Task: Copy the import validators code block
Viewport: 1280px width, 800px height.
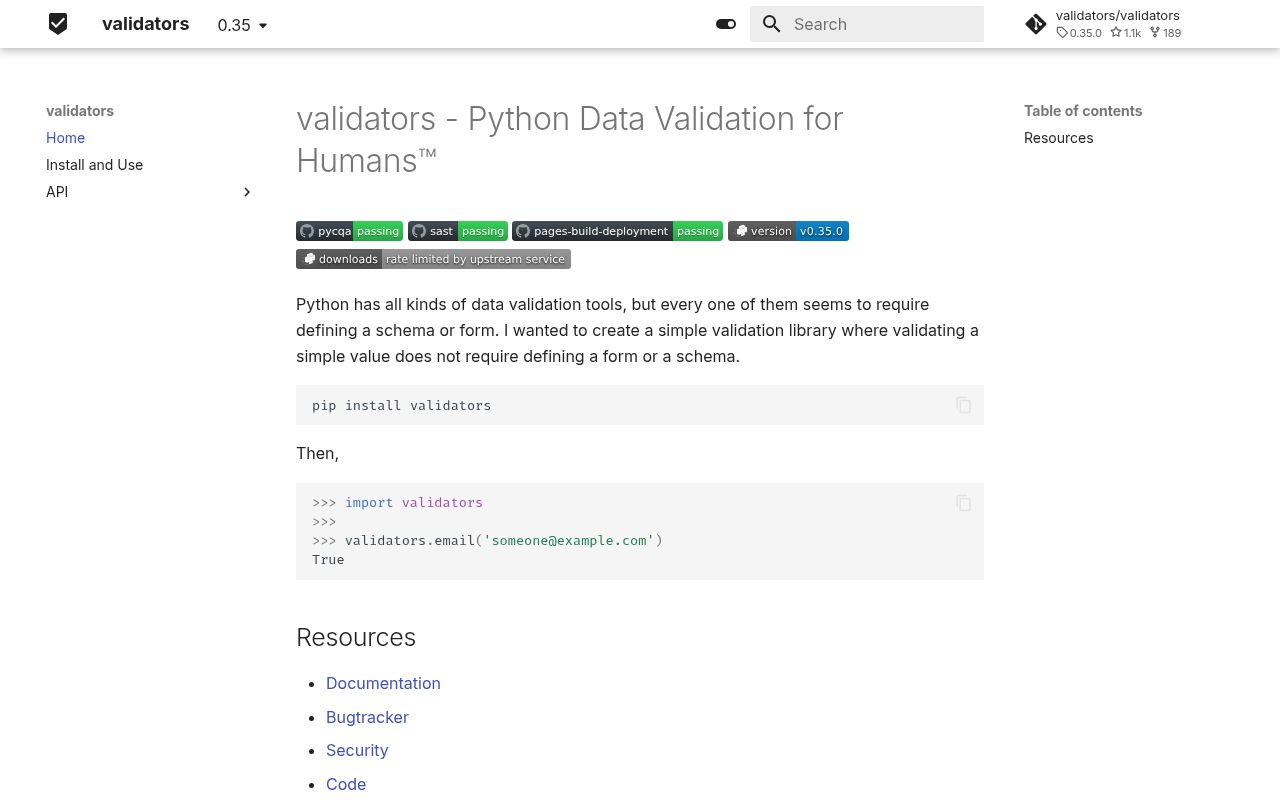Action: tap(963, 503)
